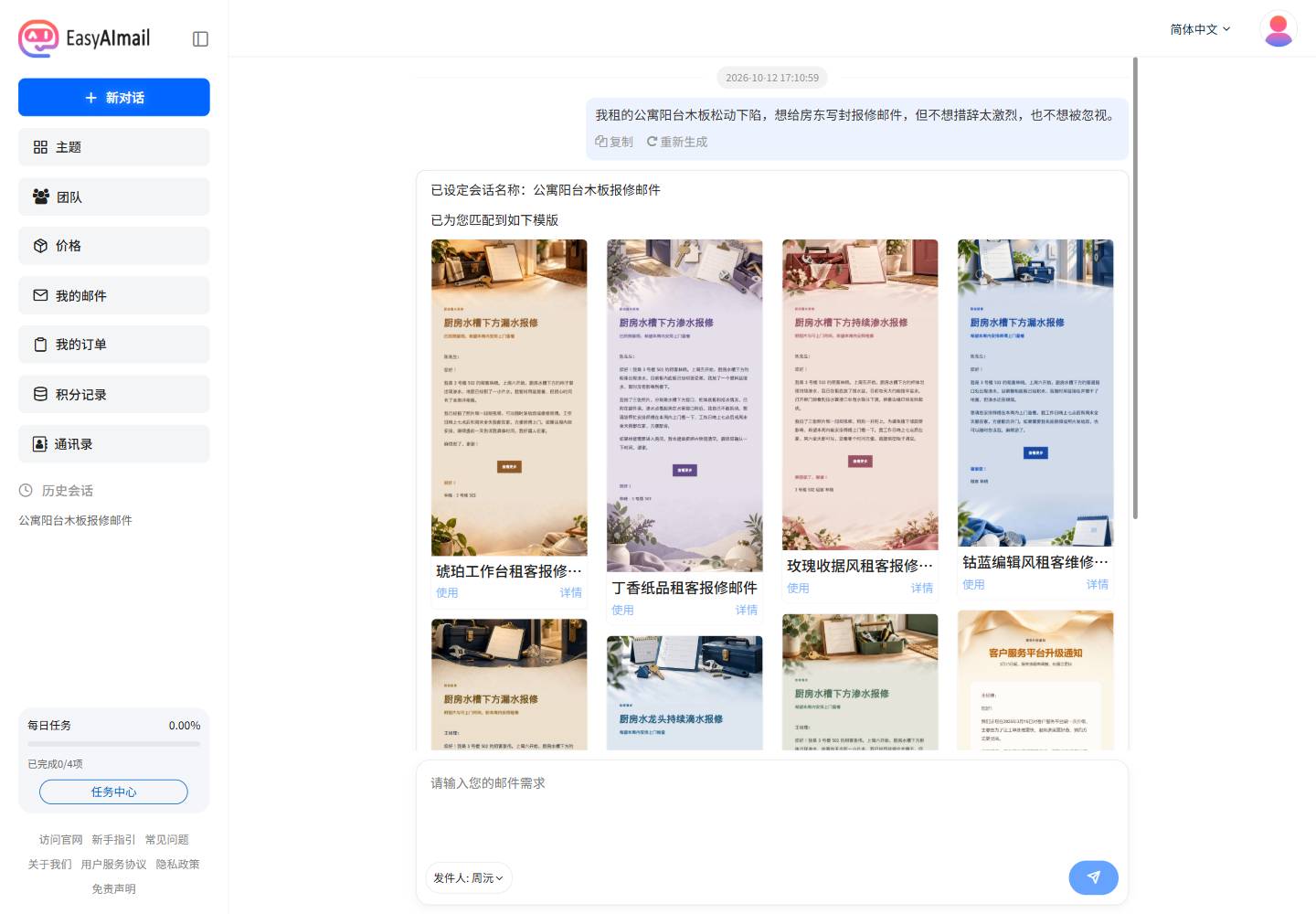This screenshot has width=1316, height=914.
Task: Open the 常见问题 link
Action: pos(167,839)
